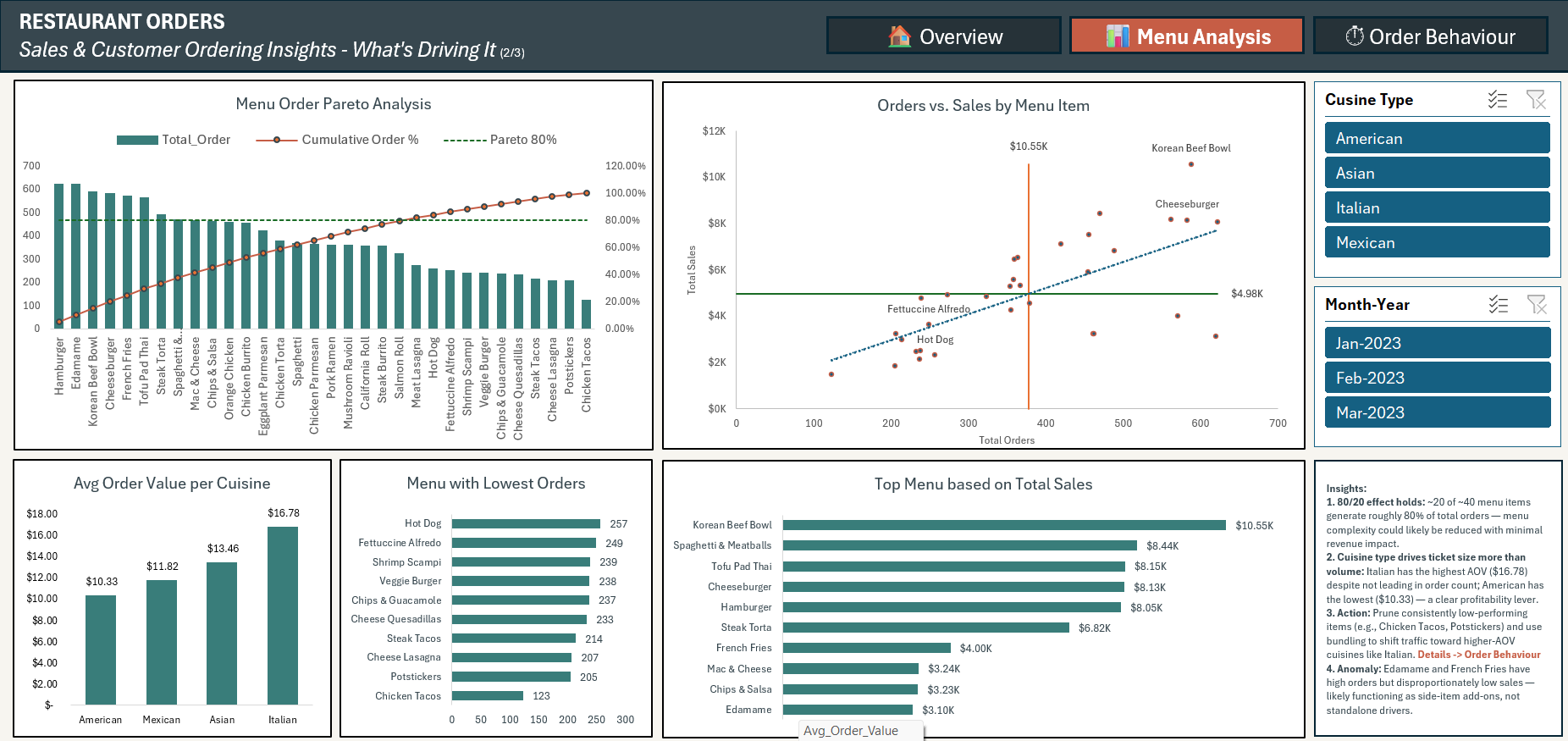1568x741 pixels.
Task: Click the Steak Torta $6.82K bar
Action: click(926, 628)
